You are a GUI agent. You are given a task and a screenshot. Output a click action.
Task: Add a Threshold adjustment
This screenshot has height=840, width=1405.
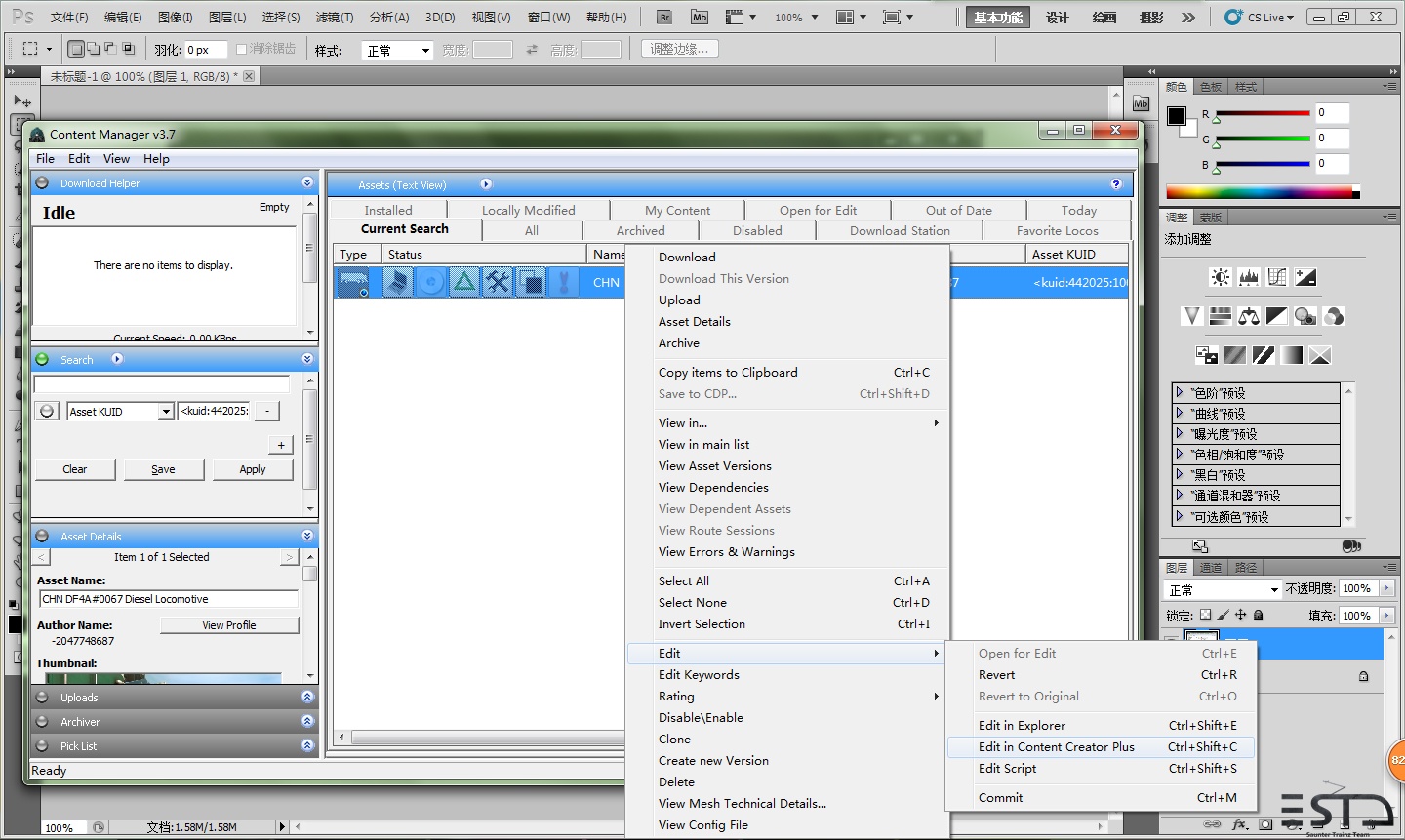click(1264, 355)
